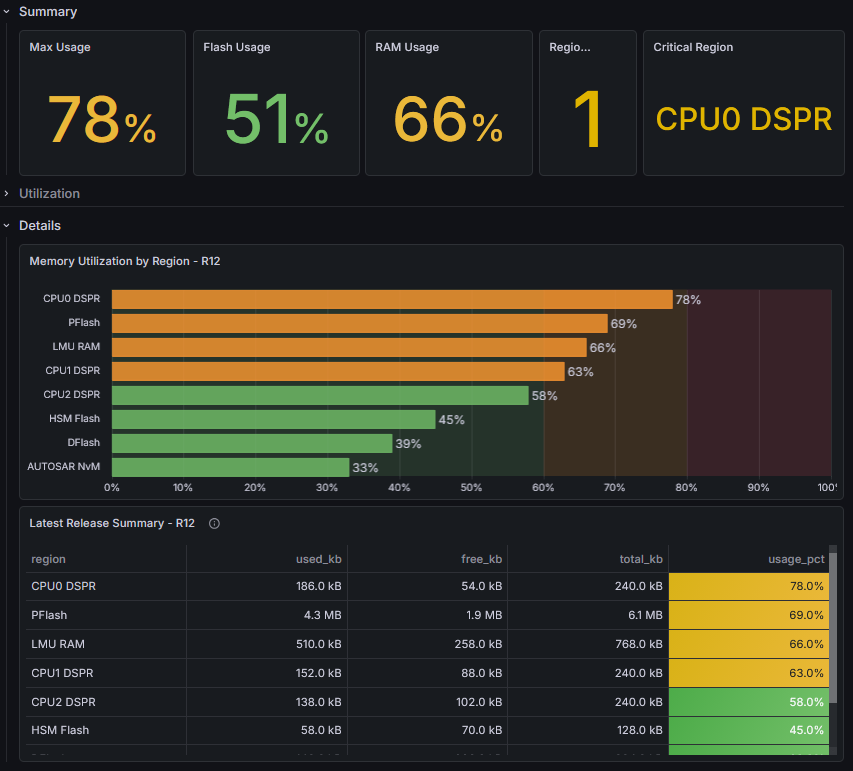Click the 88.0 kB free_kb cell

coord(428,673)
